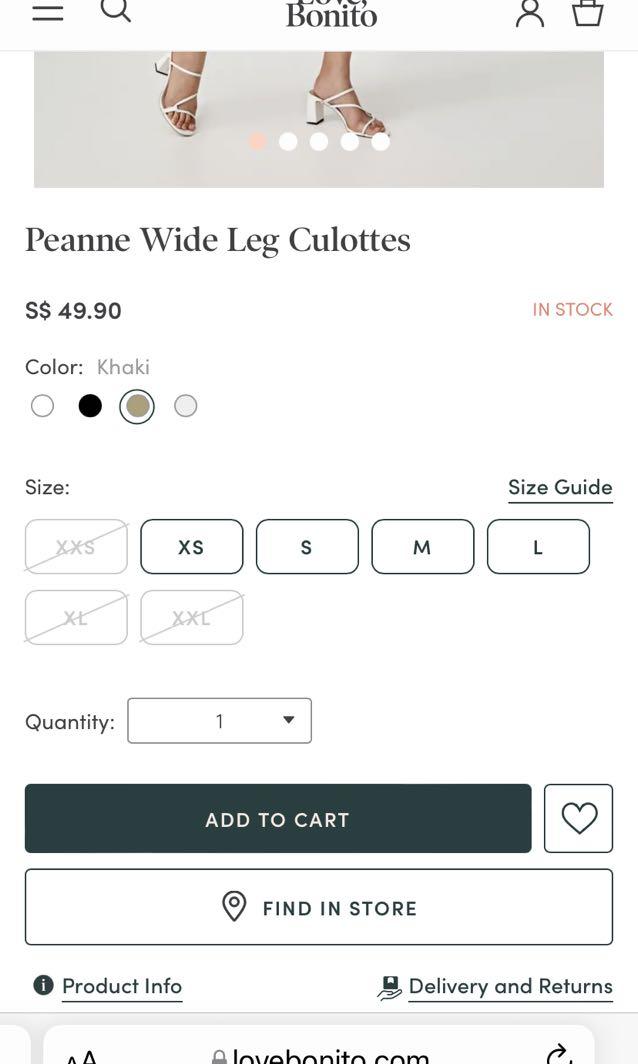The width and height of the screenshot is (638, 1064).
Task: Pick the black color swatch
Action: (x=90, y=406)
